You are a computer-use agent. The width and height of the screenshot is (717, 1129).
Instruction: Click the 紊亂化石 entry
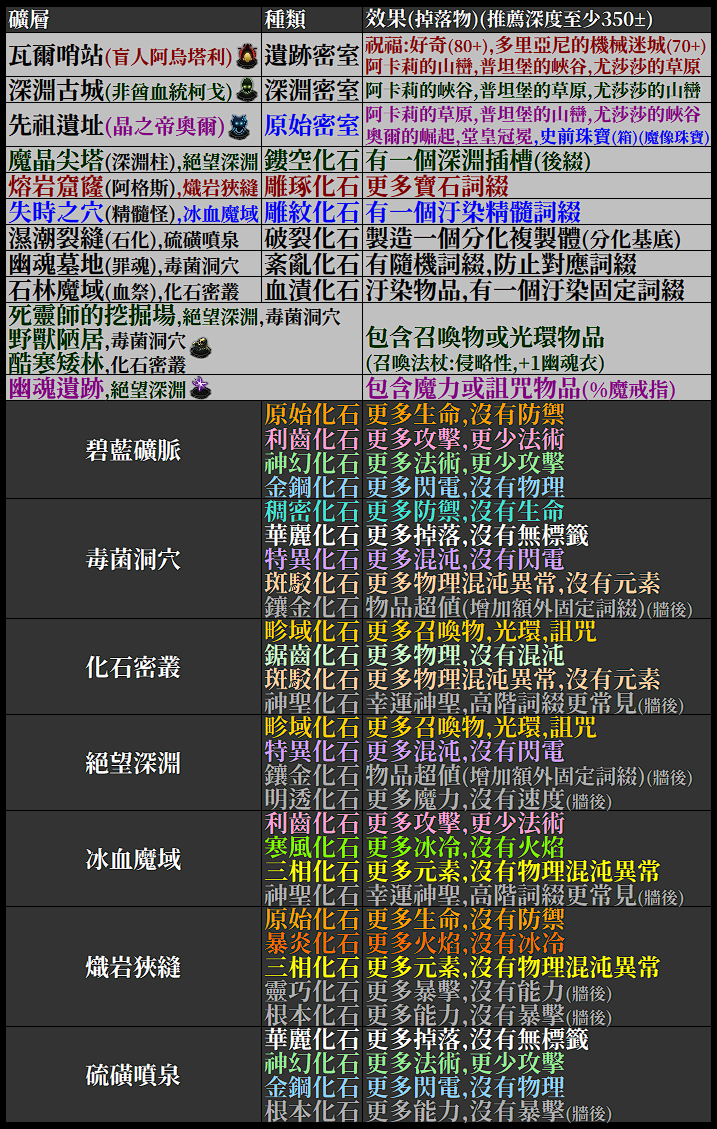coord(311,264)
